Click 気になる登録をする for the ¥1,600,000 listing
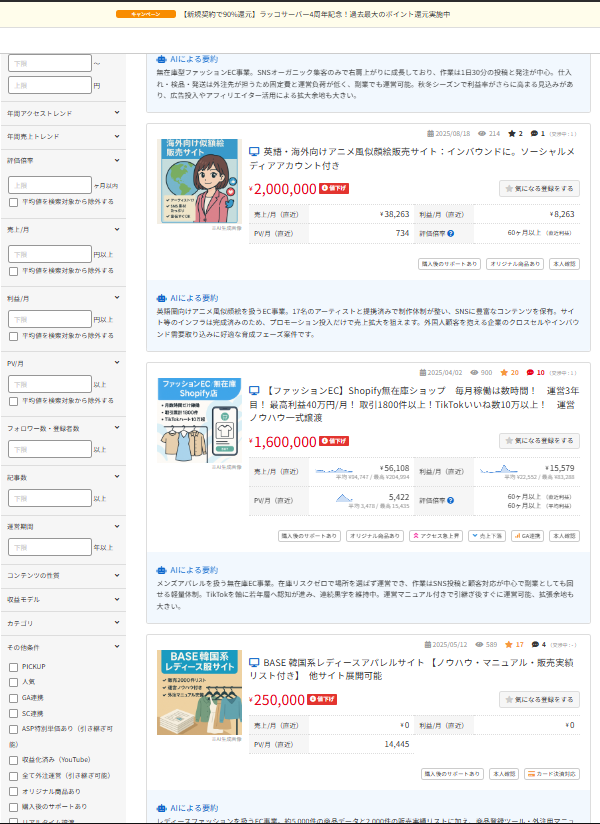The height and width of the screenshot is (824, 600). coord(540,440)
